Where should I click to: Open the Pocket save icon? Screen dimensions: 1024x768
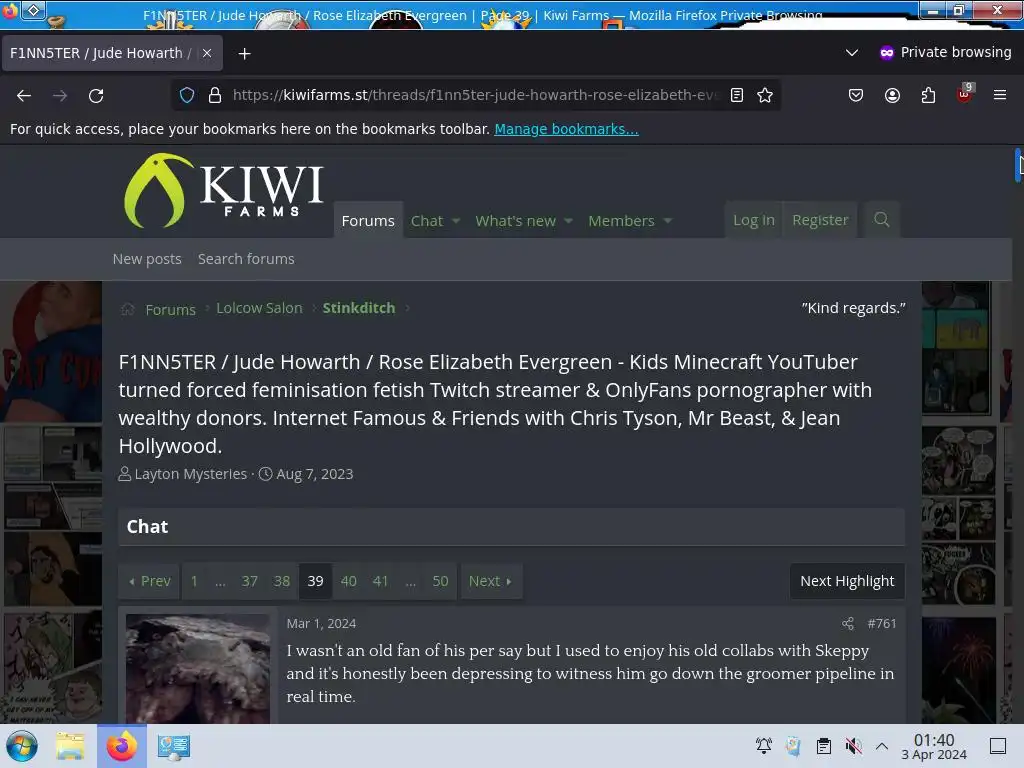tap(856, 95)
